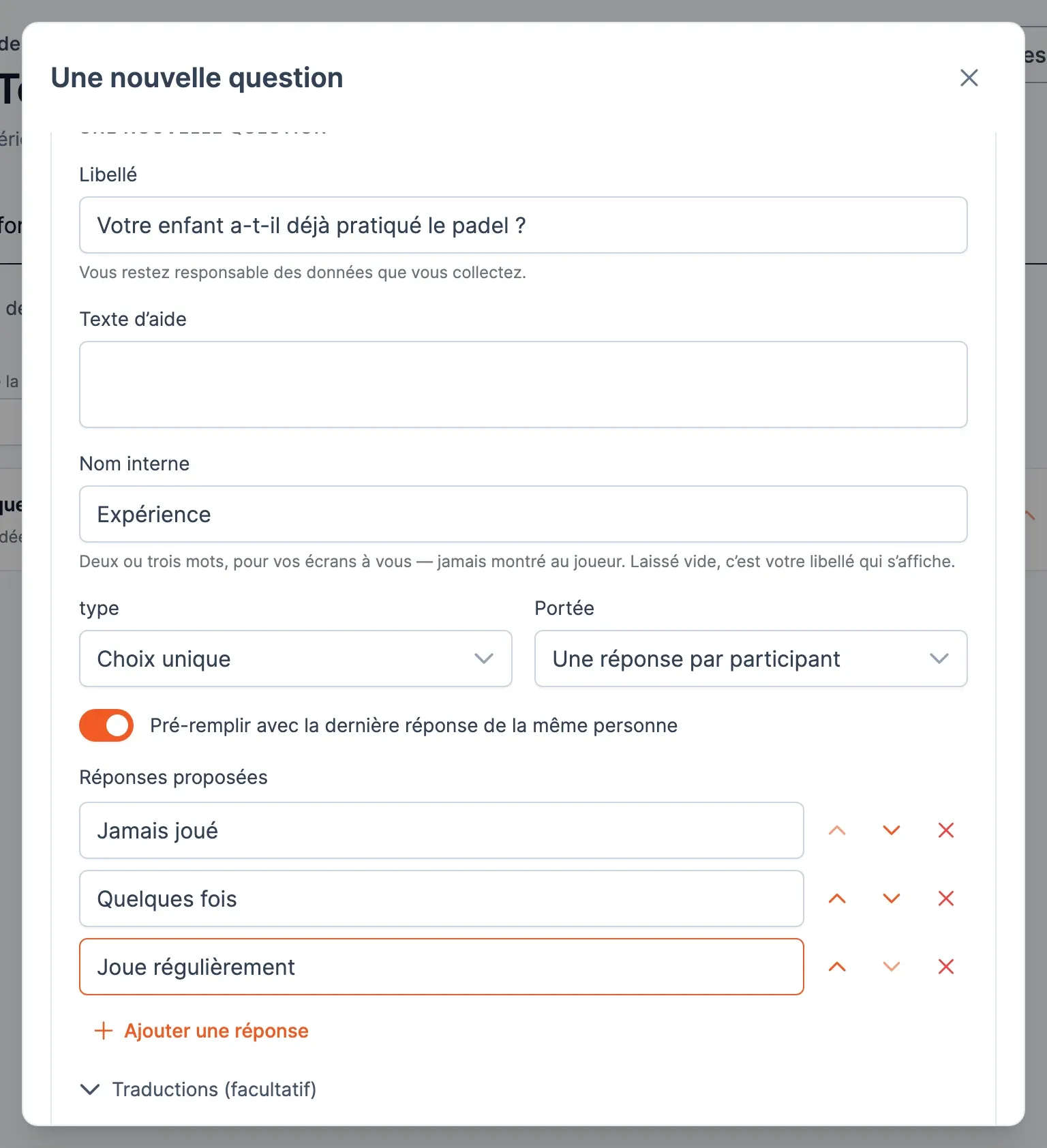Click 'Ajouter une réponse' button
Viewport: 1047px width, 1148px height.
point(201,1031)
